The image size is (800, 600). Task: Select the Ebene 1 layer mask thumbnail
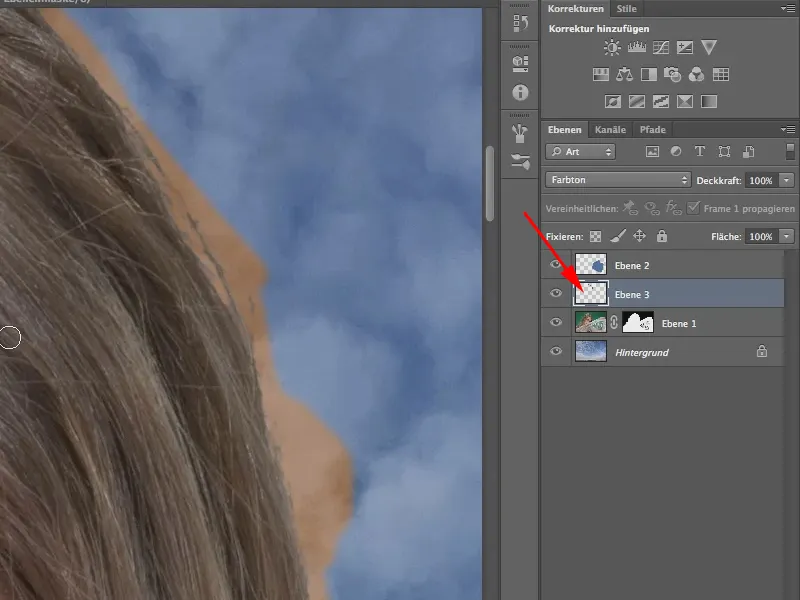(638, 322)
